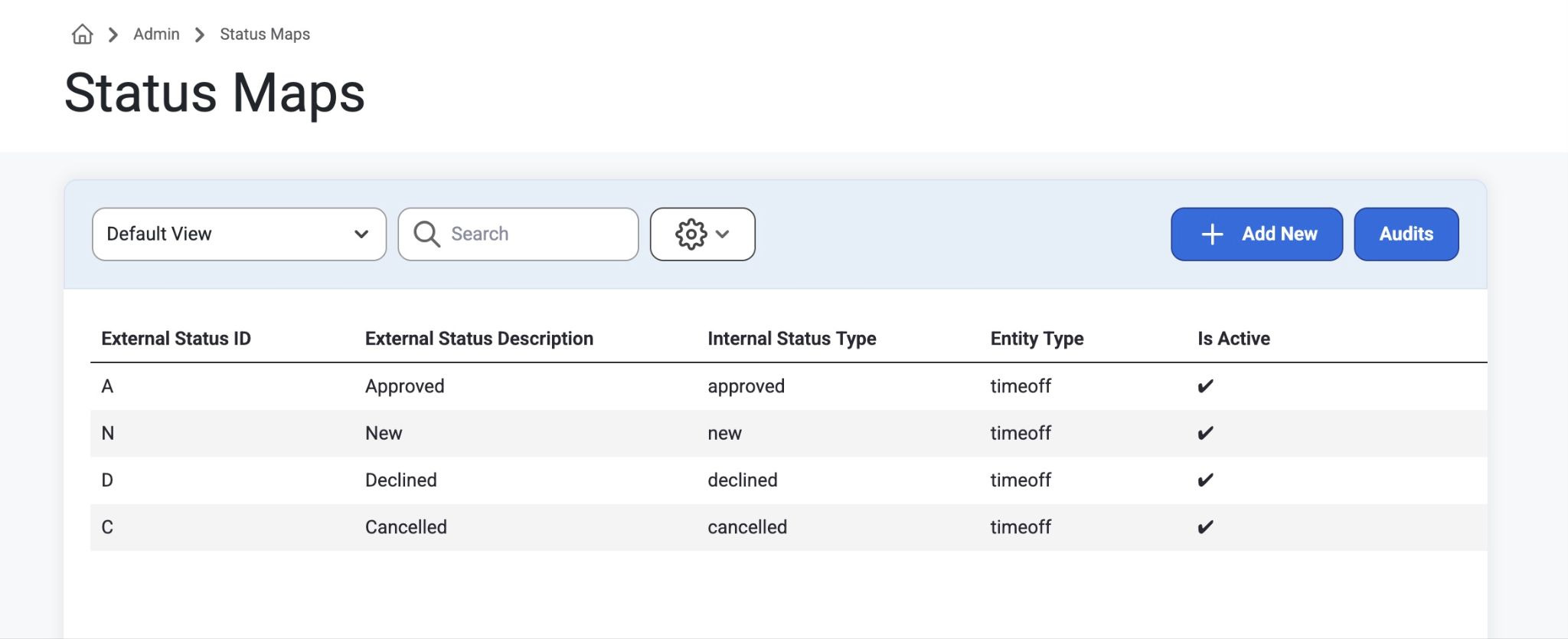The width and height of the screenshot is (1568, 639).
Task: Click the lowercase declined status type
Action: click(x=742, y=480)
